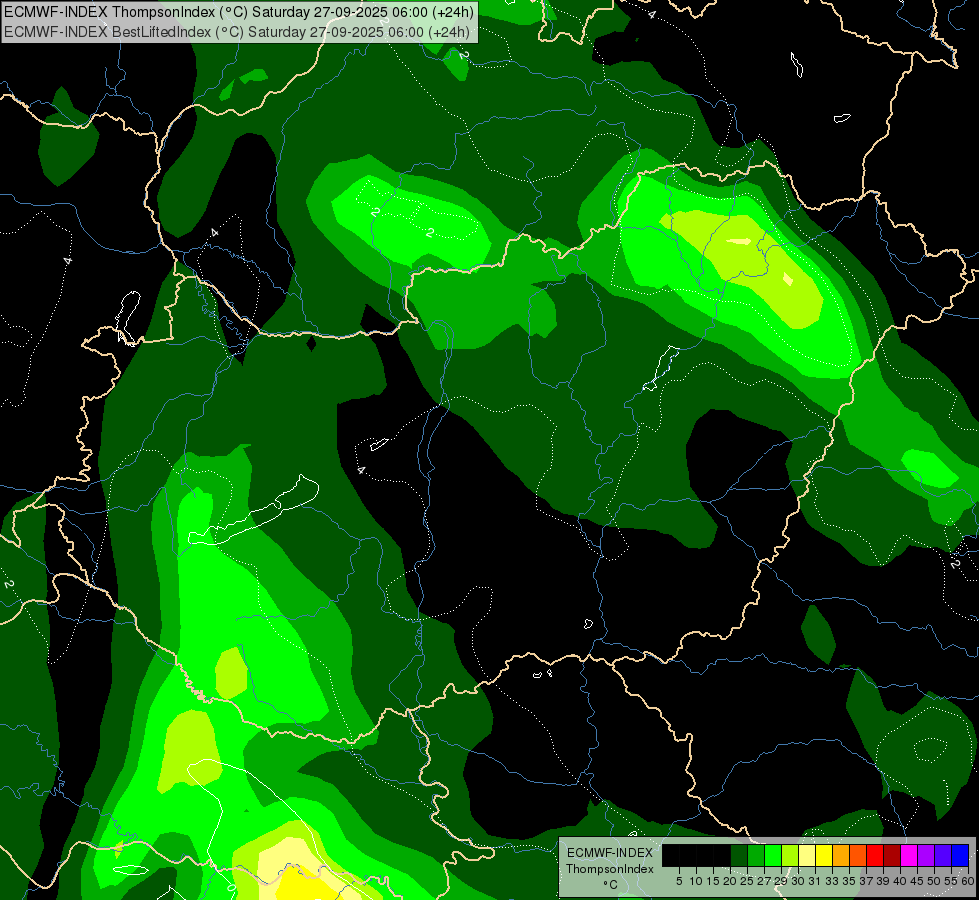Click the legend tick value '20'
The width and height of the screenshot is (979, 900).
pyautogui.click(x=730, y=881)
